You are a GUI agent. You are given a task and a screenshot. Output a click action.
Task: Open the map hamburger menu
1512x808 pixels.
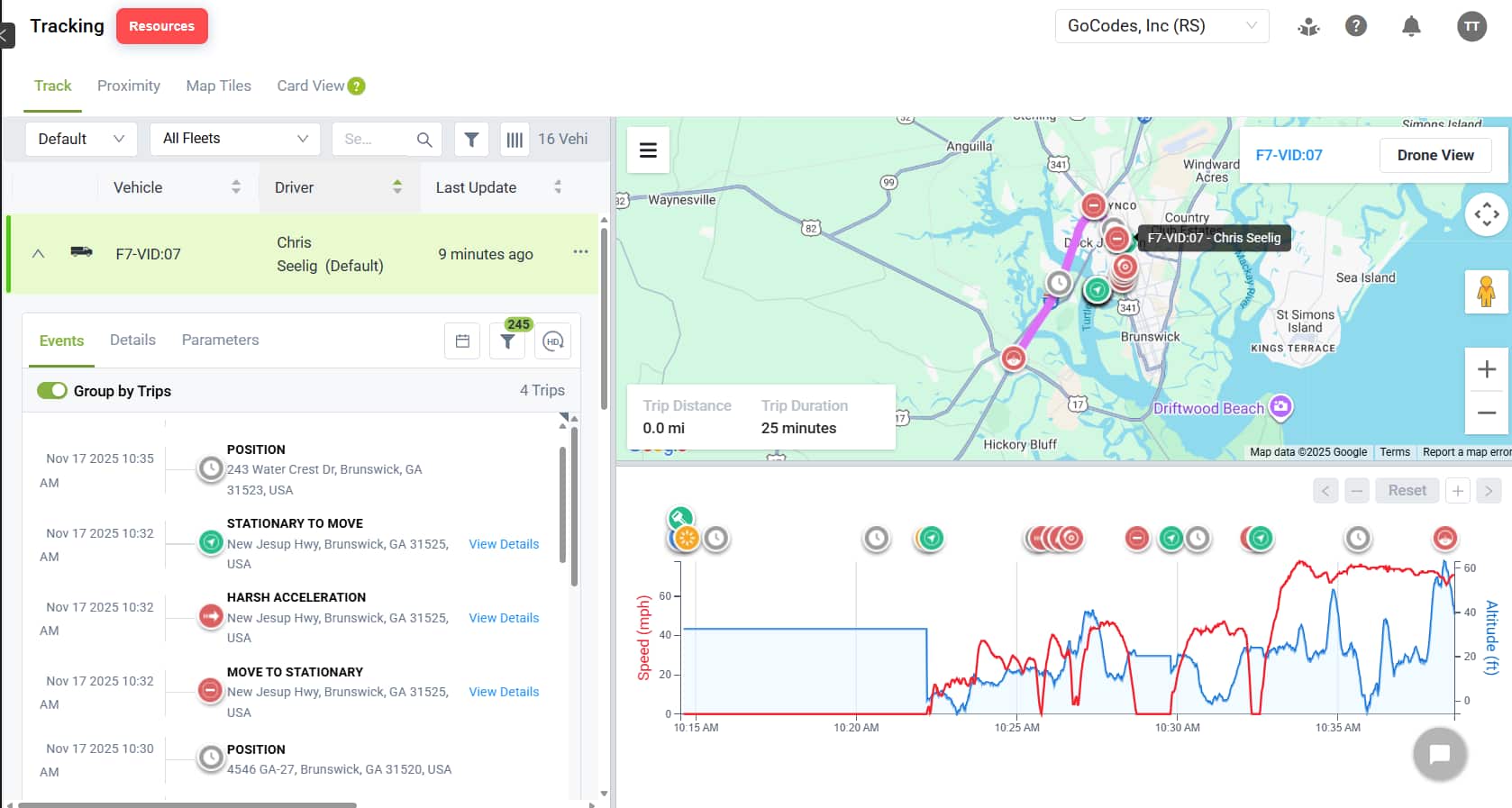[x=648, y=150]
